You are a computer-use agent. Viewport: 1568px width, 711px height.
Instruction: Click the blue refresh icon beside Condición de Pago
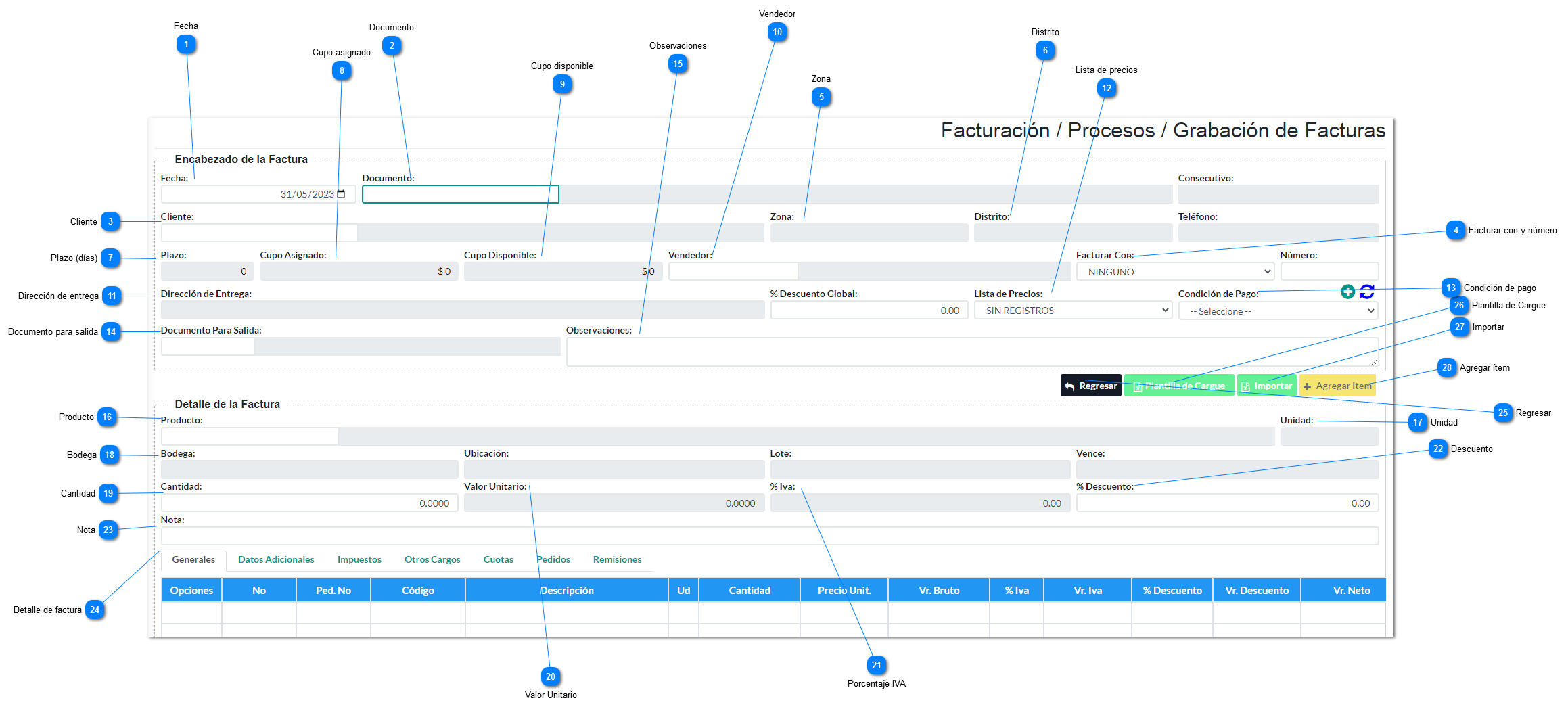coord(1367,292)
